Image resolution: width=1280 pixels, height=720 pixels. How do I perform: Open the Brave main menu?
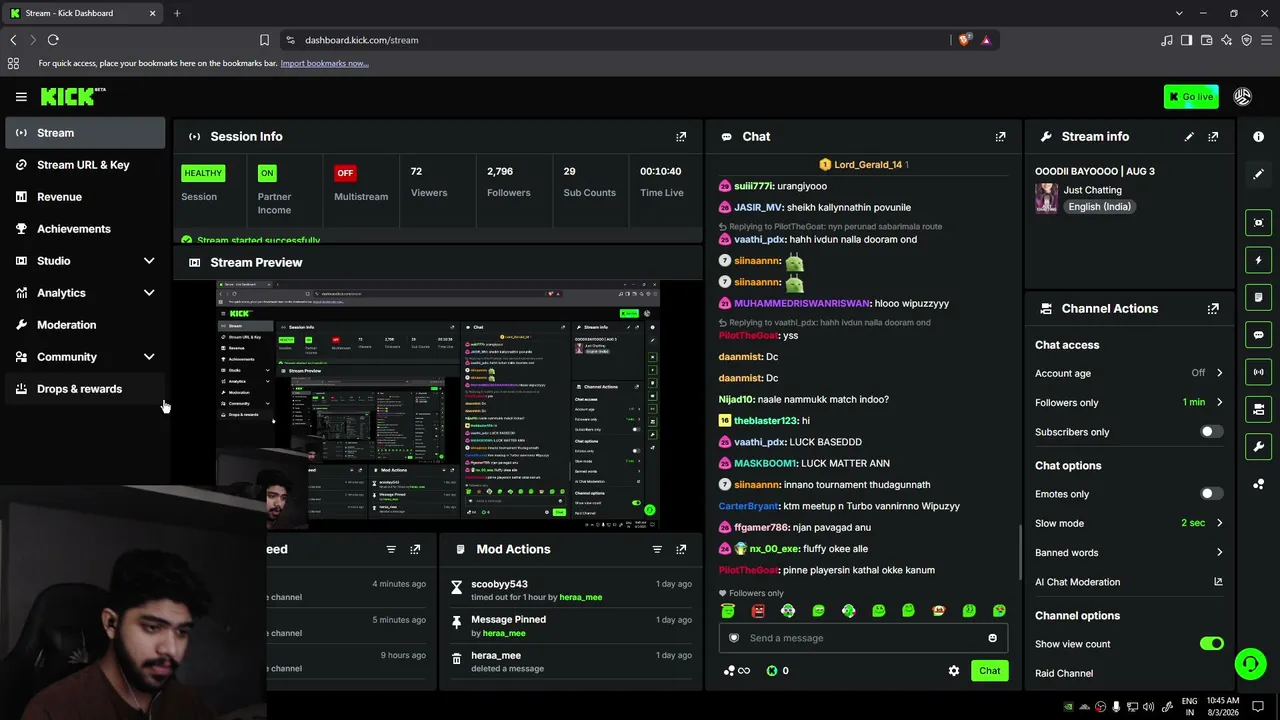point(1266,40)
